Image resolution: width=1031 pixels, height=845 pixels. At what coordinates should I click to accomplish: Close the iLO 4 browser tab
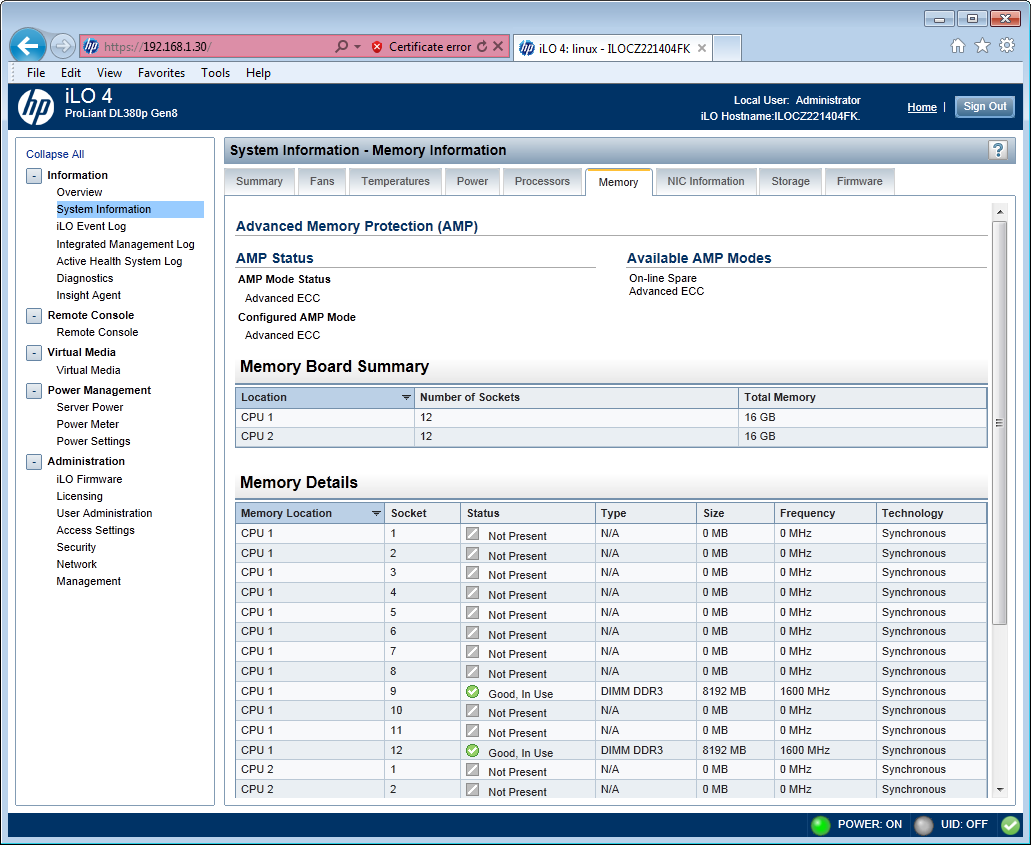pos(702,48)
